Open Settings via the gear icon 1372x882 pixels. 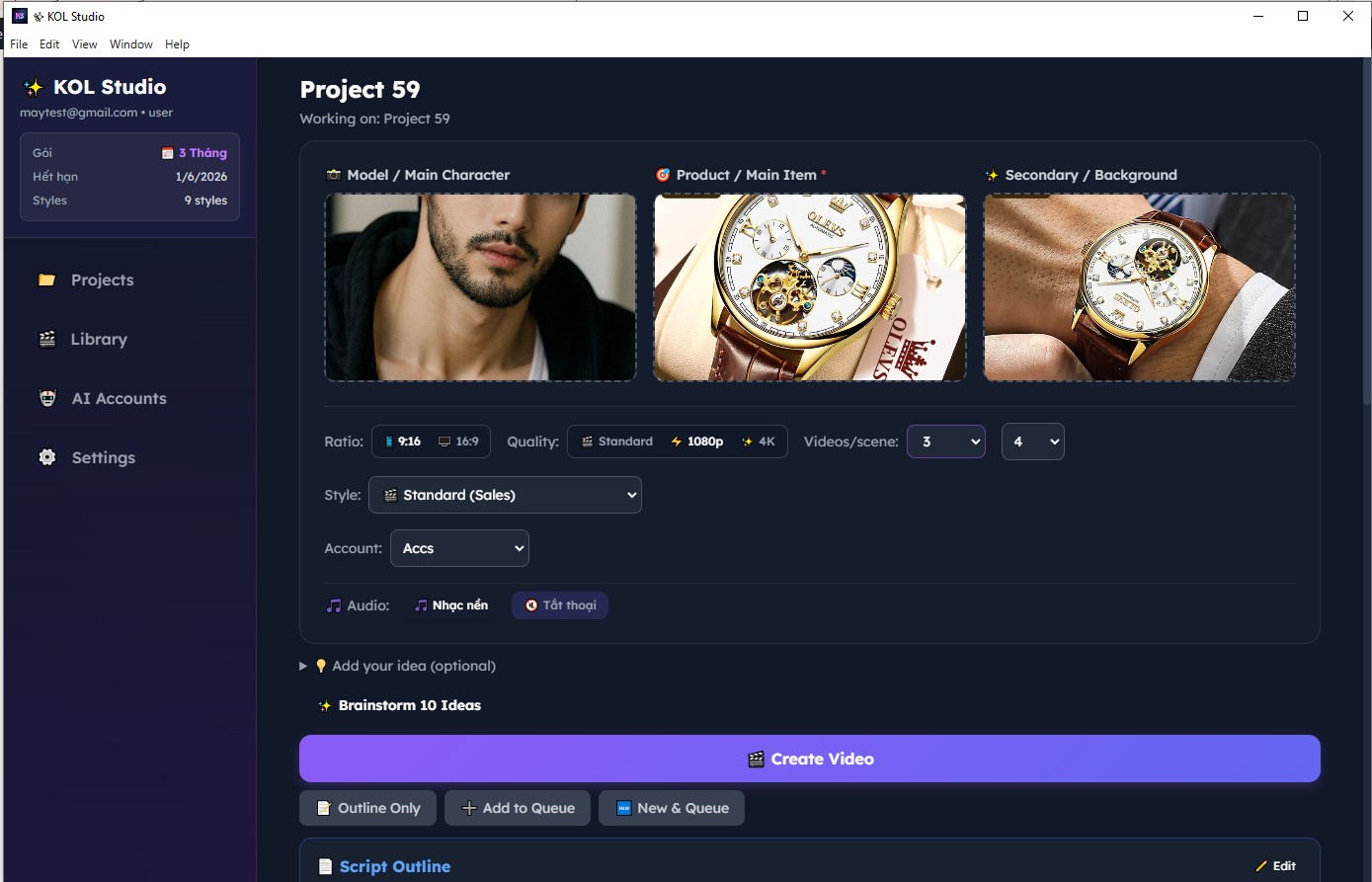[x=46, y=457]
